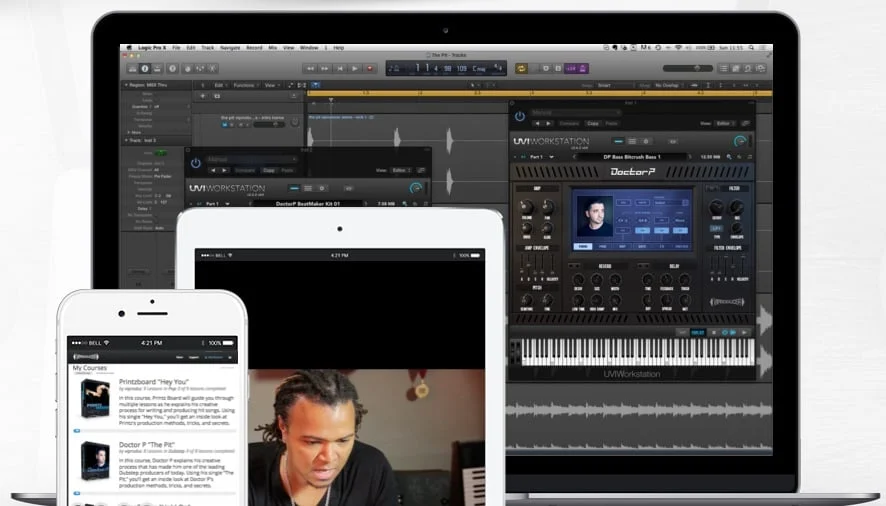This screenshot has height=506, width=886.
Task: Click the Doctor P Volume knob
Action: coord(527,207)
